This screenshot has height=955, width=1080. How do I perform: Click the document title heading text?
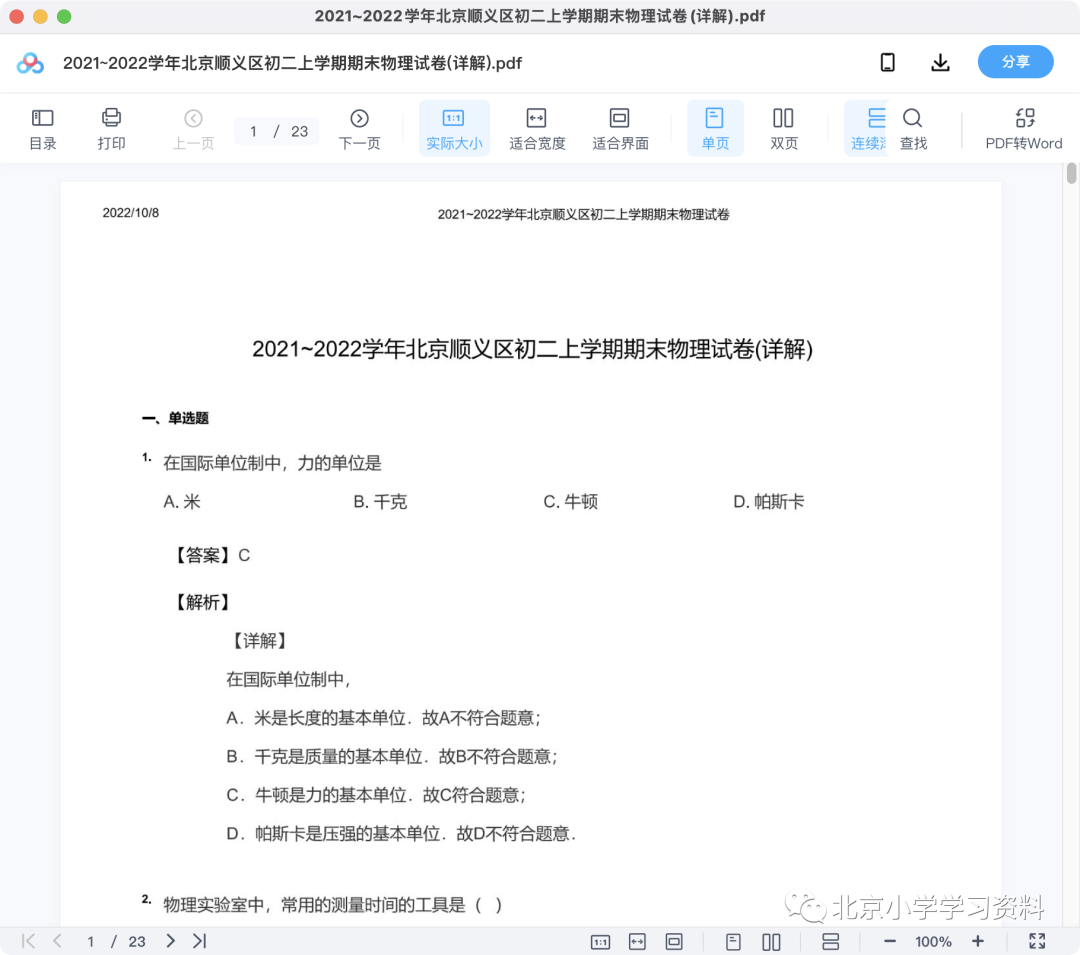pyautogui.click(x=532, y=349)
